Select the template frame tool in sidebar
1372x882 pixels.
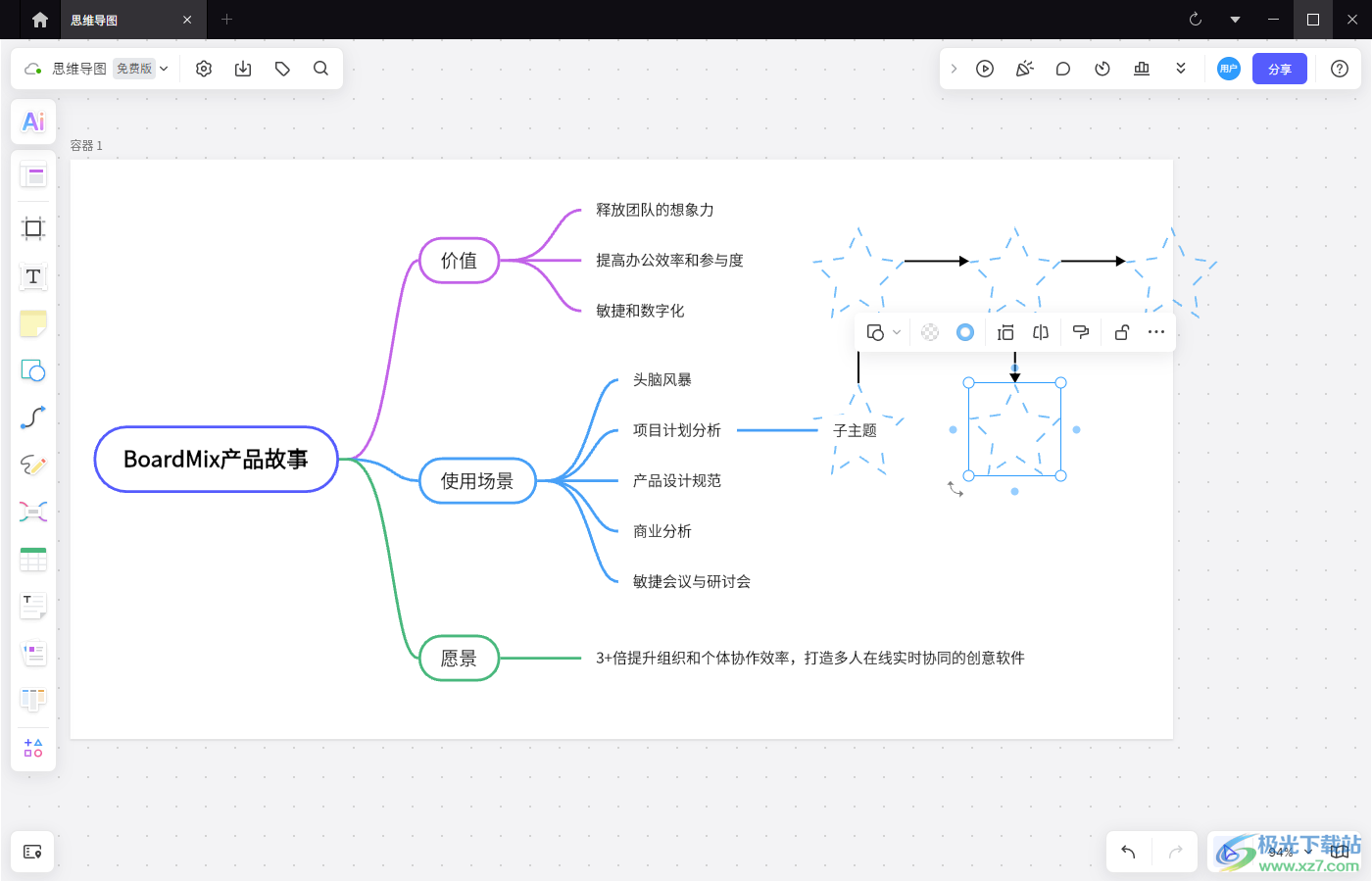click(33, 176)
